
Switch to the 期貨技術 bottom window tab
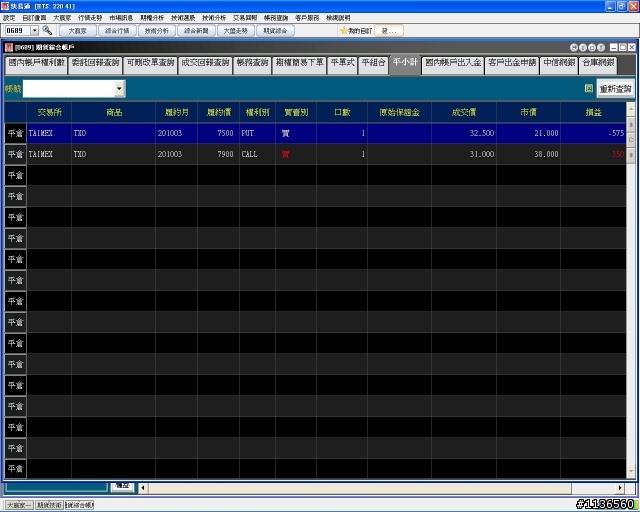pyautogui.click(x=49, y=505)
